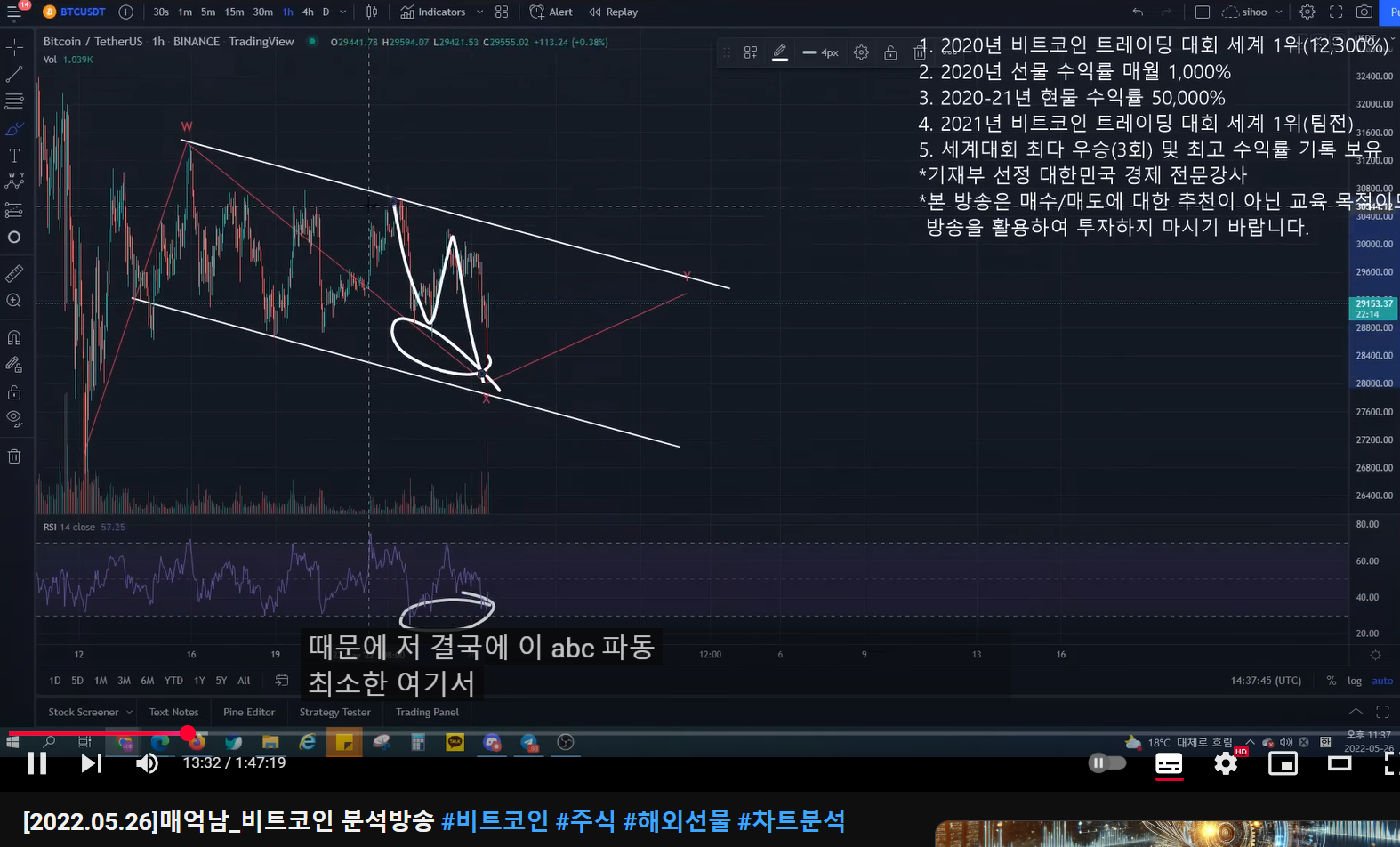Toggle log scale on price axis
The height and width of the screenshot is (847, 1400).
[x=1355, y=681]
